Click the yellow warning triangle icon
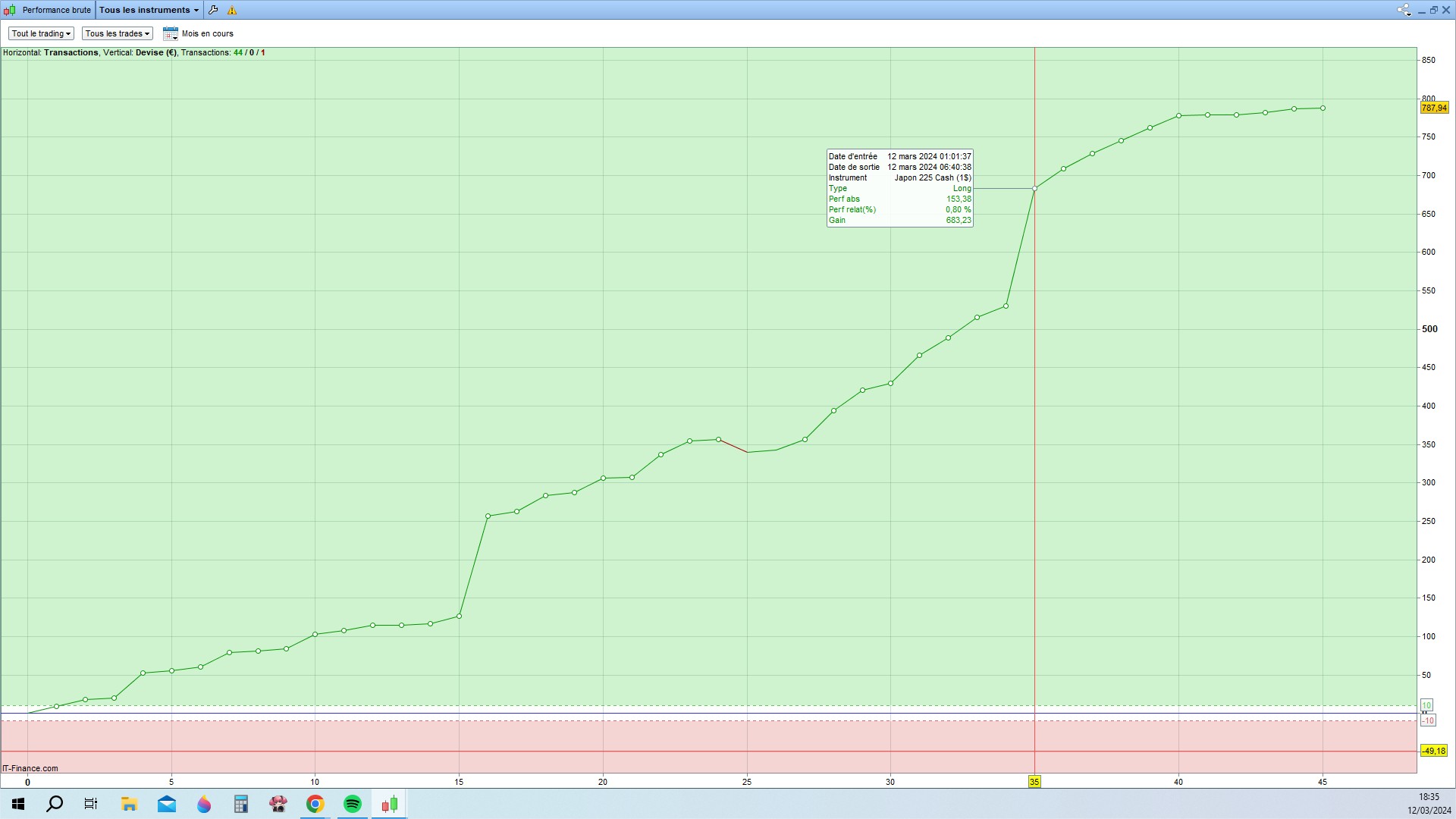This screenshot has width=1456, height=819. click(232, 10)
